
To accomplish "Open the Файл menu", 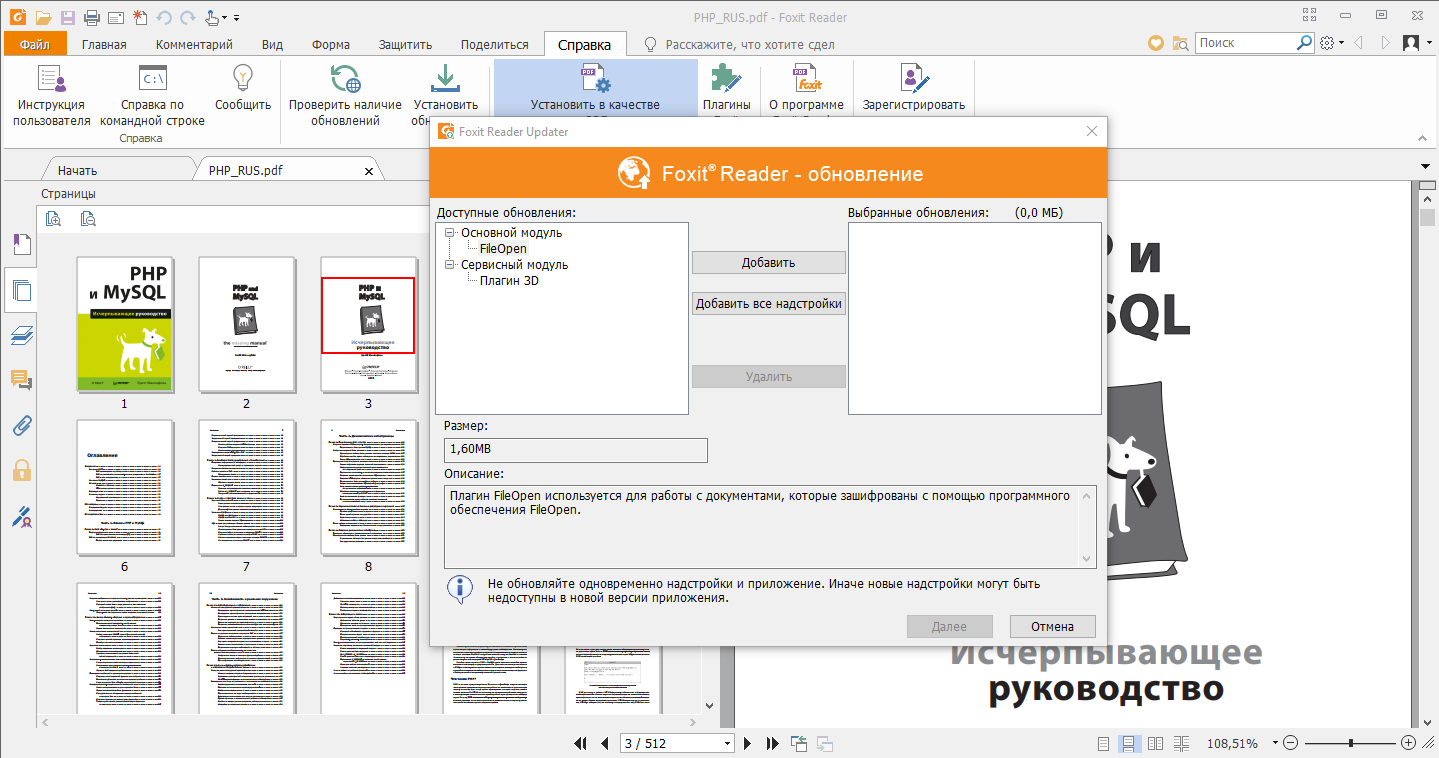I will (x=35, y=44).
